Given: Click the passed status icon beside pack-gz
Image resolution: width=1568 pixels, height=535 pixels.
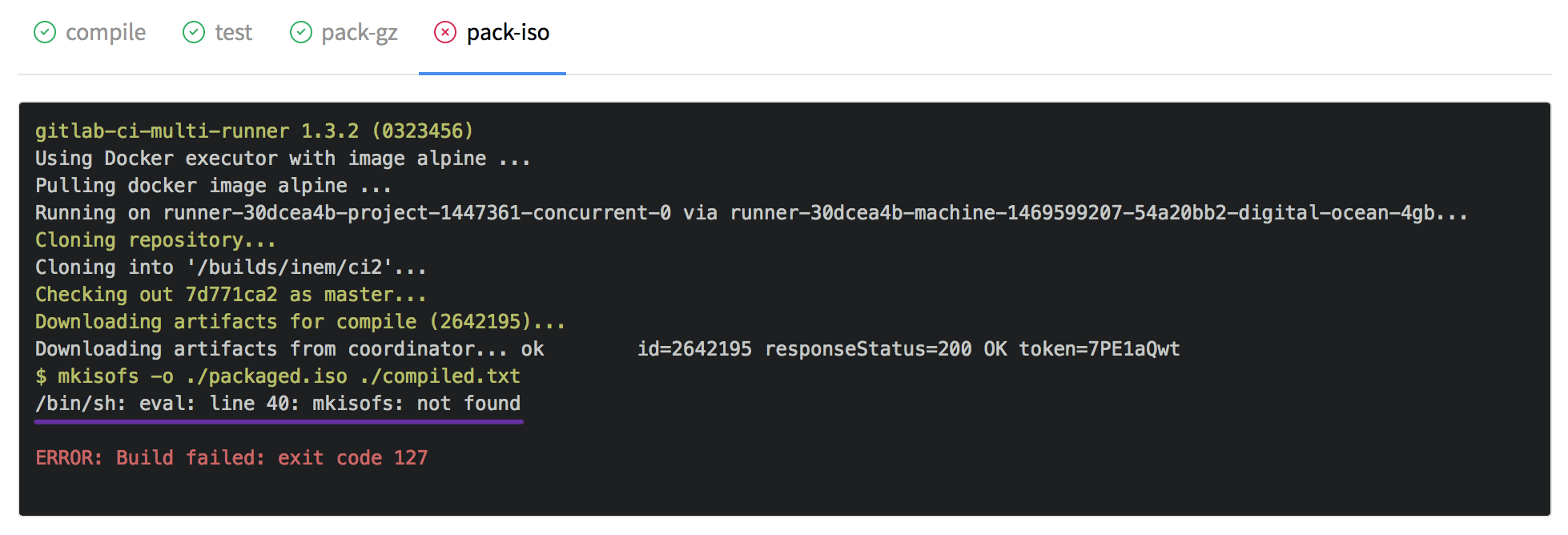Looking at the screenshot, I should pos(301,32).
